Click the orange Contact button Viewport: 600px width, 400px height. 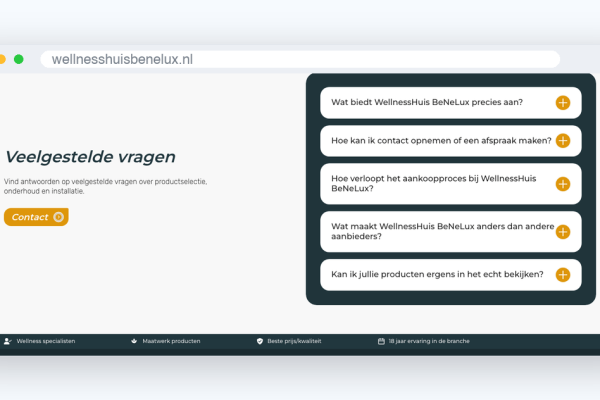pos(36,217)
